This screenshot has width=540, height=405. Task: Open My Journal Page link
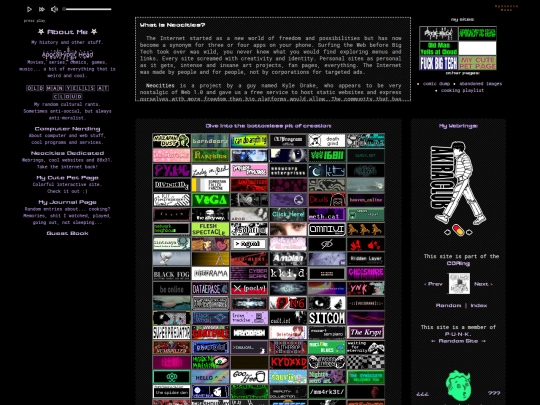[x=68, y=202]
